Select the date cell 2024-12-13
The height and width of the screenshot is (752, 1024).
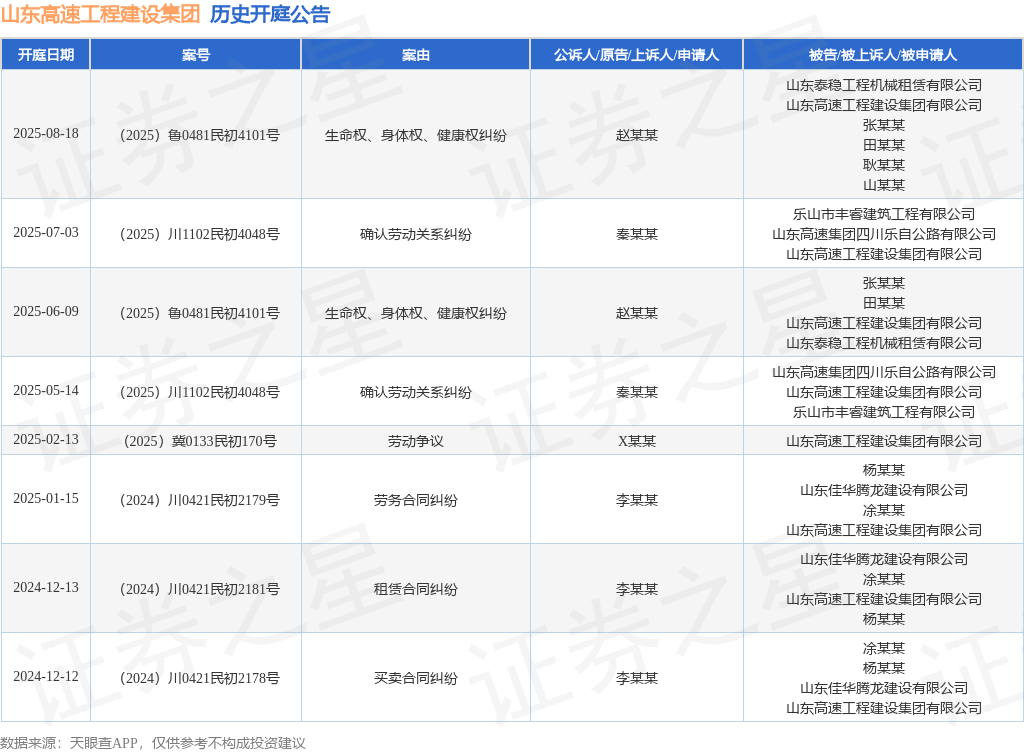point(46,588)
